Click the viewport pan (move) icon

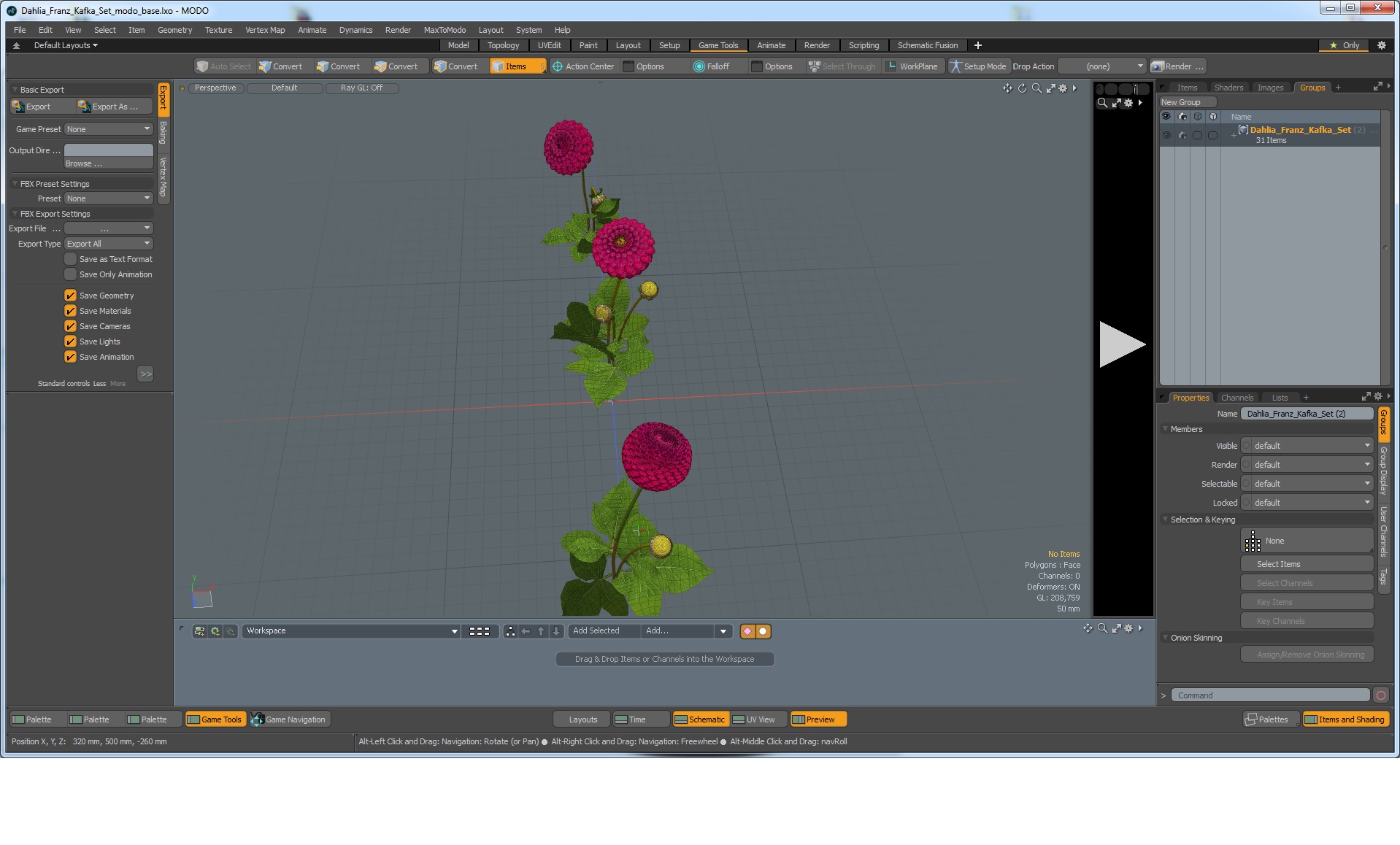1007,88
